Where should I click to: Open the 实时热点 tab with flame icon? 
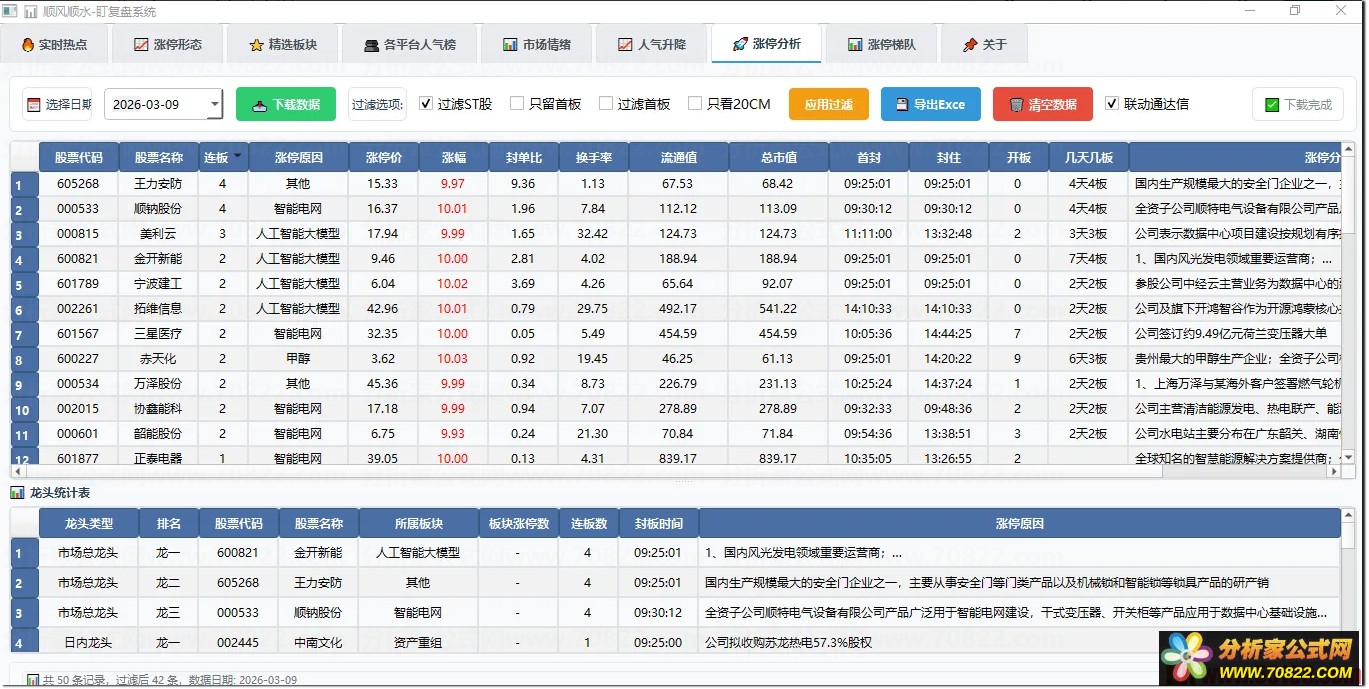pos(54,45)
